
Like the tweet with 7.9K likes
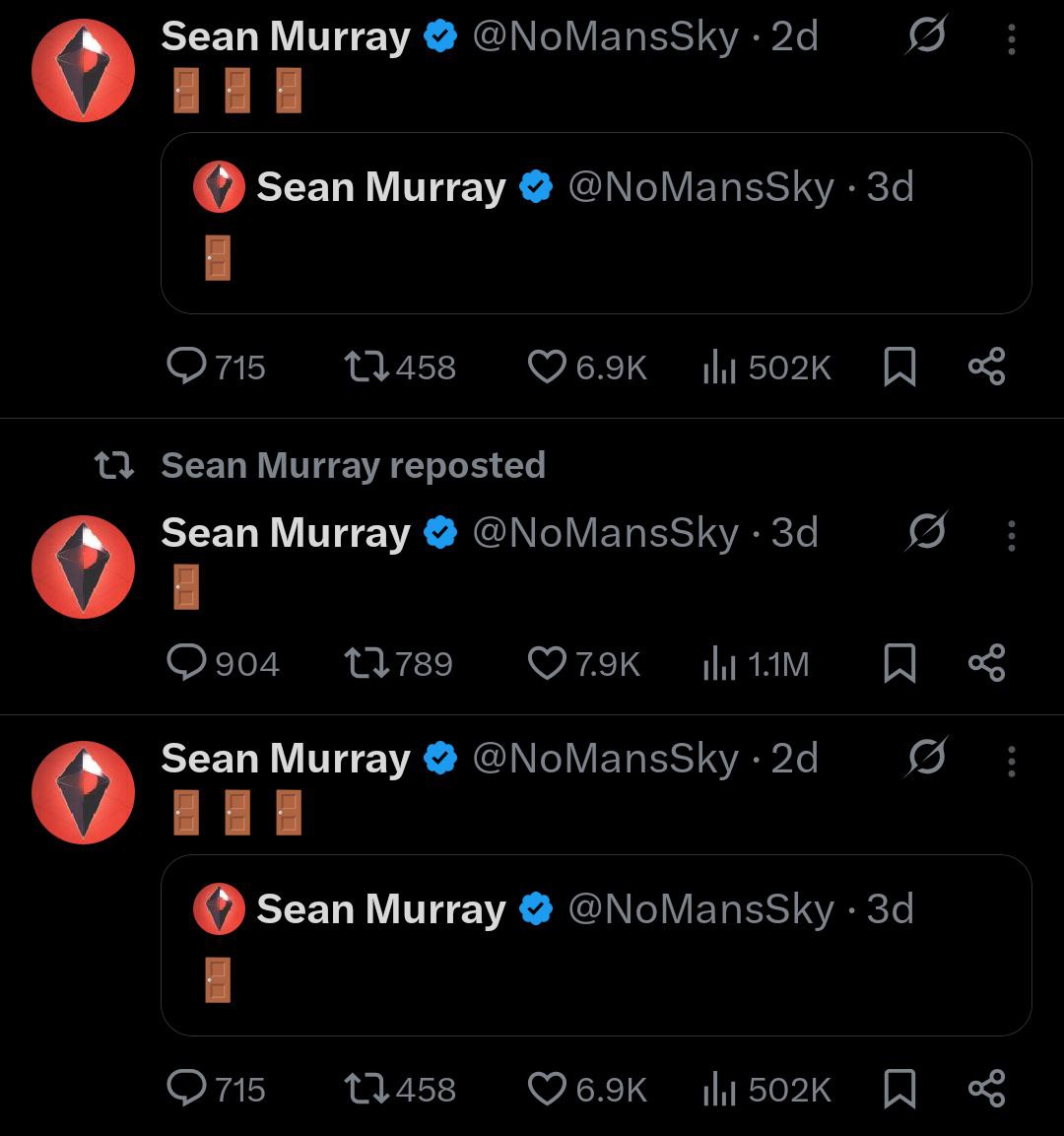click(x=547, y=663)
